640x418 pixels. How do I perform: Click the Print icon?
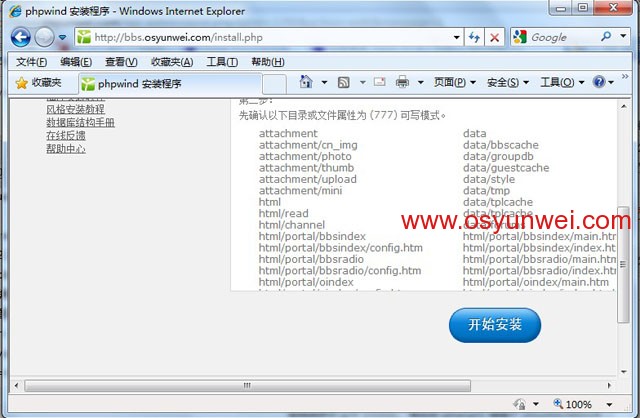[x=402, y=82]
